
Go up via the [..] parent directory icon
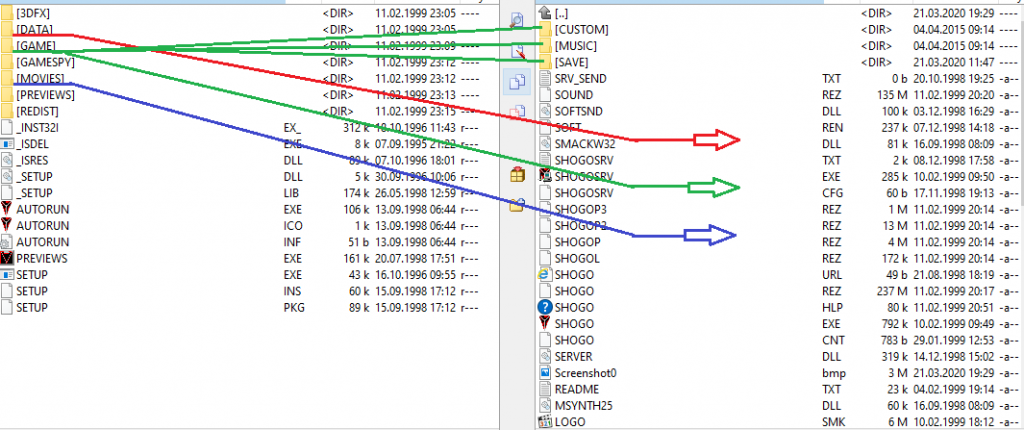(545, 13)
